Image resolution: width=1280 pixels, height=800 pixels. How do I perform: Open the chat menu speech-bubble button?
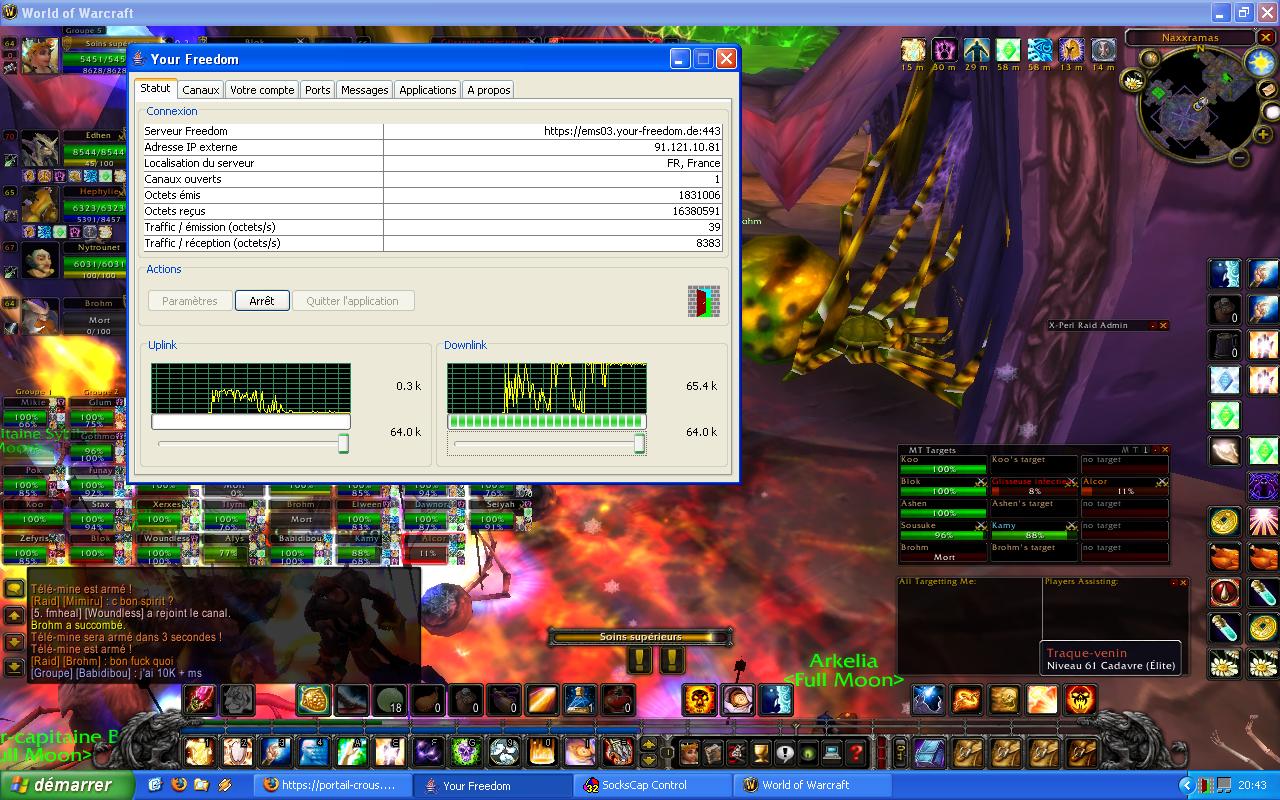(14, 589)
